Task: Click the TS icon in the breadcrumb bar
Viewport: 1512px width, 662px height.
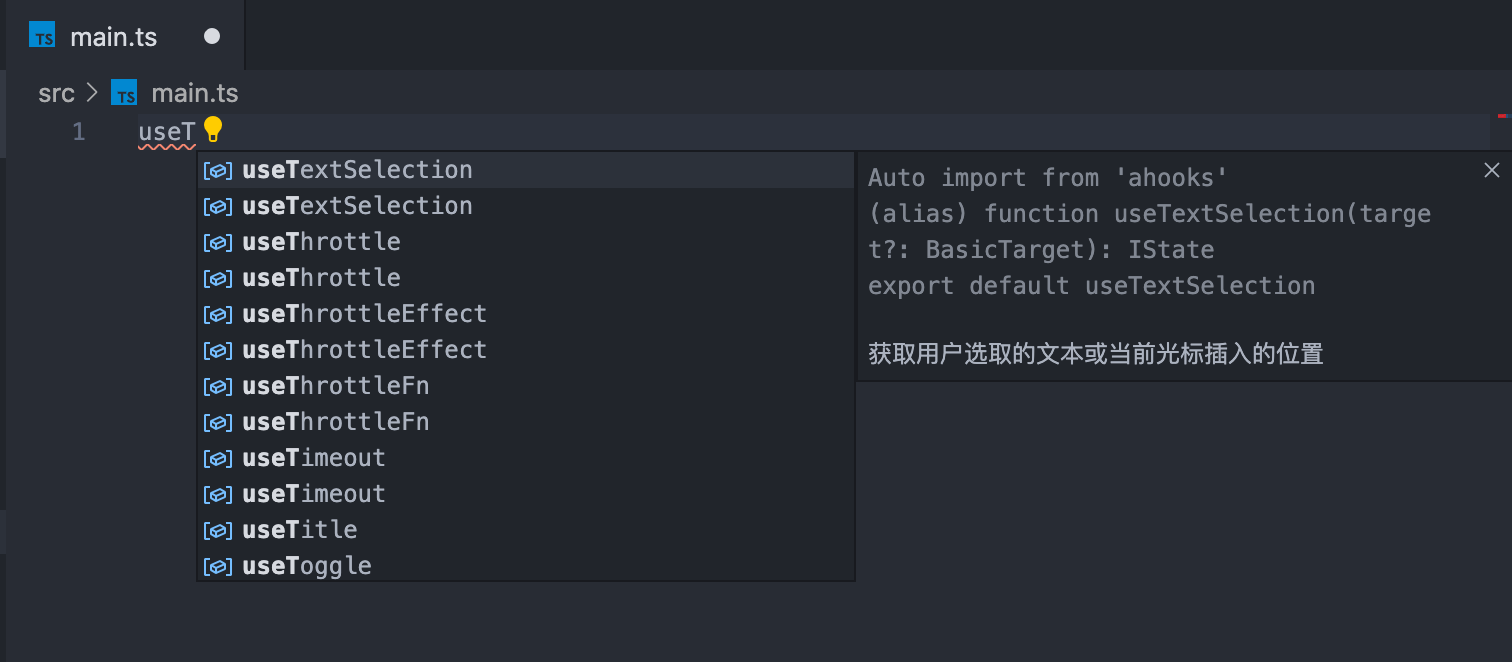Action: pyautogui.click(x=124, y=92)
